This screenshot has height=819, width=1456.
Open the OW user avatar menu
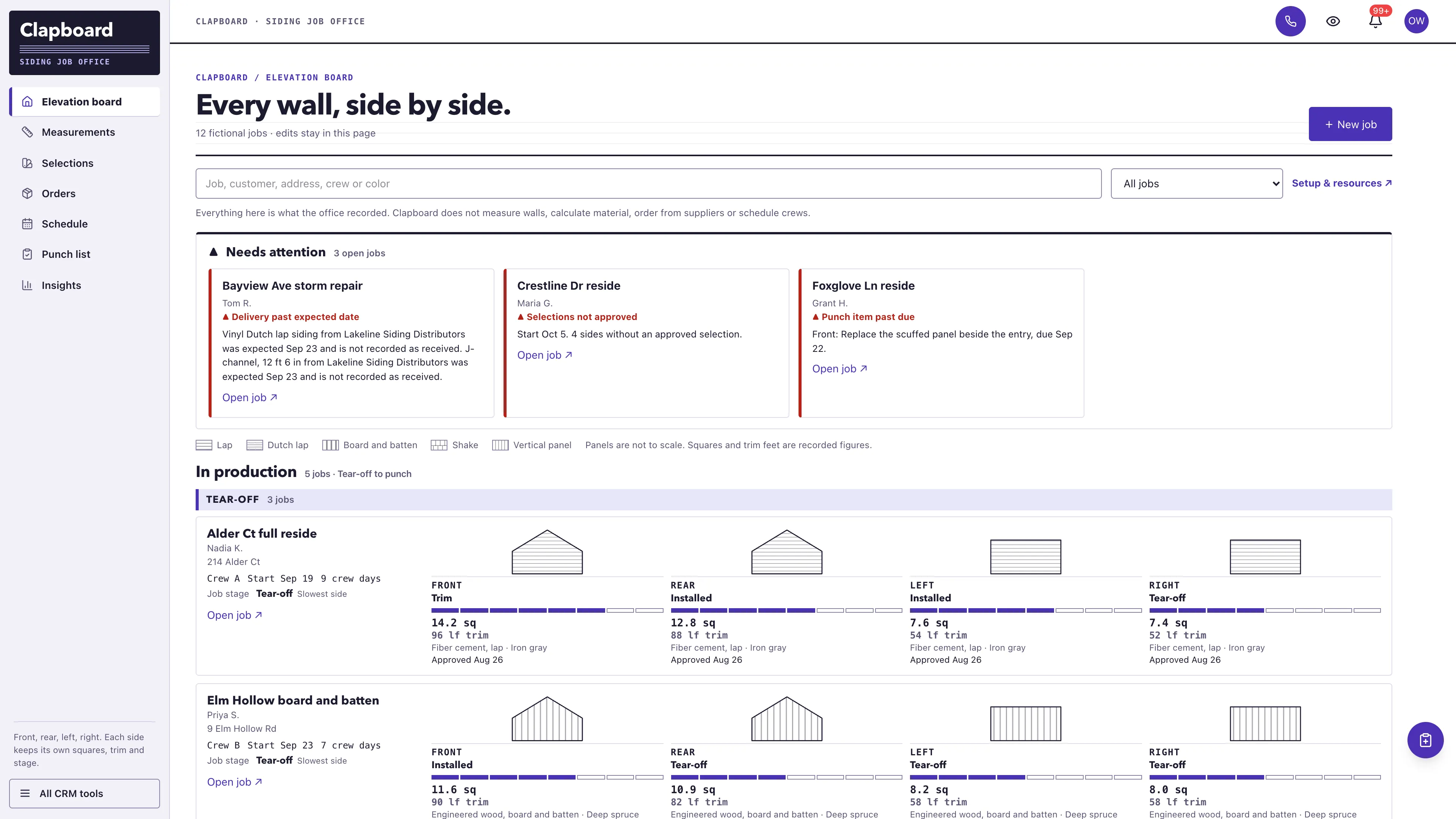pyautogui.click(x=1416, y=22)
